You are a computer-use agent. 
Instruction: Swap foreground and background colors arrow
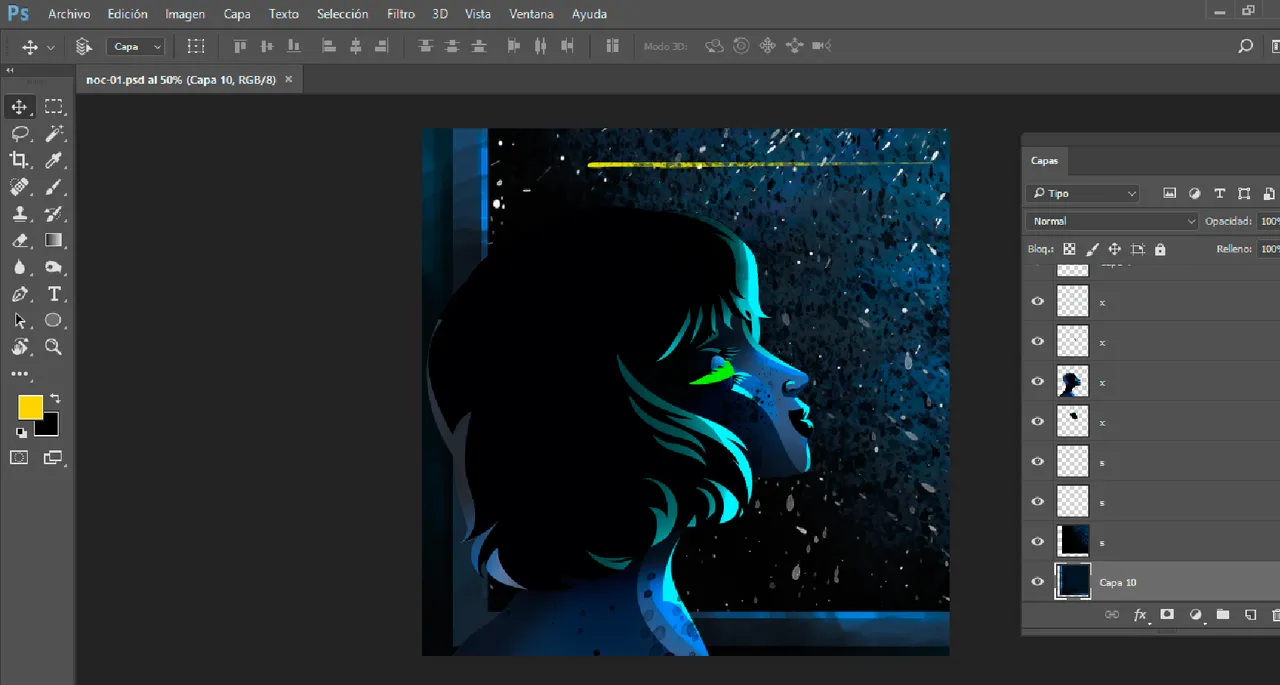click(55, 398)
